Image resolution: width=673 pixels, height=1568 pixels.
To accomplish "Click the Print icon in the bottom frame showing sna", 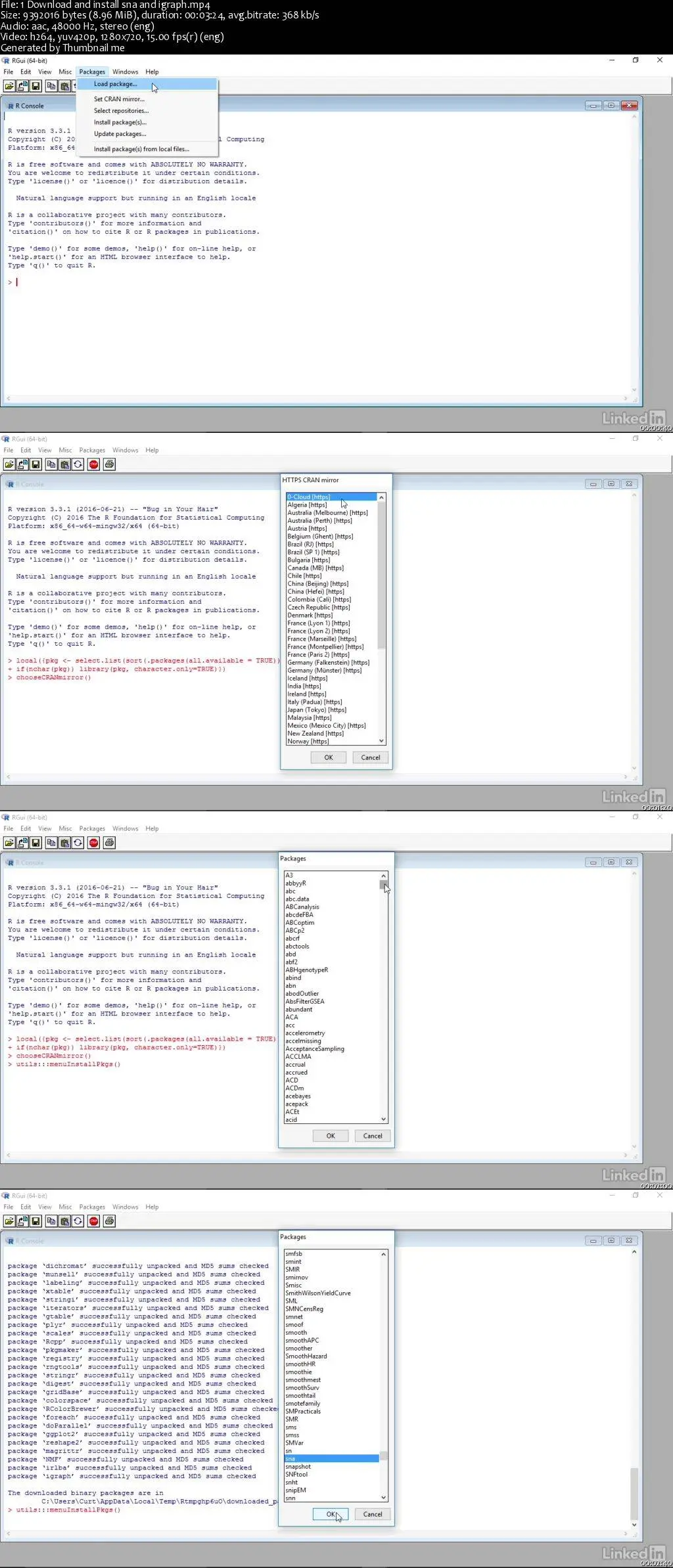I will (x=109, y=1221).
